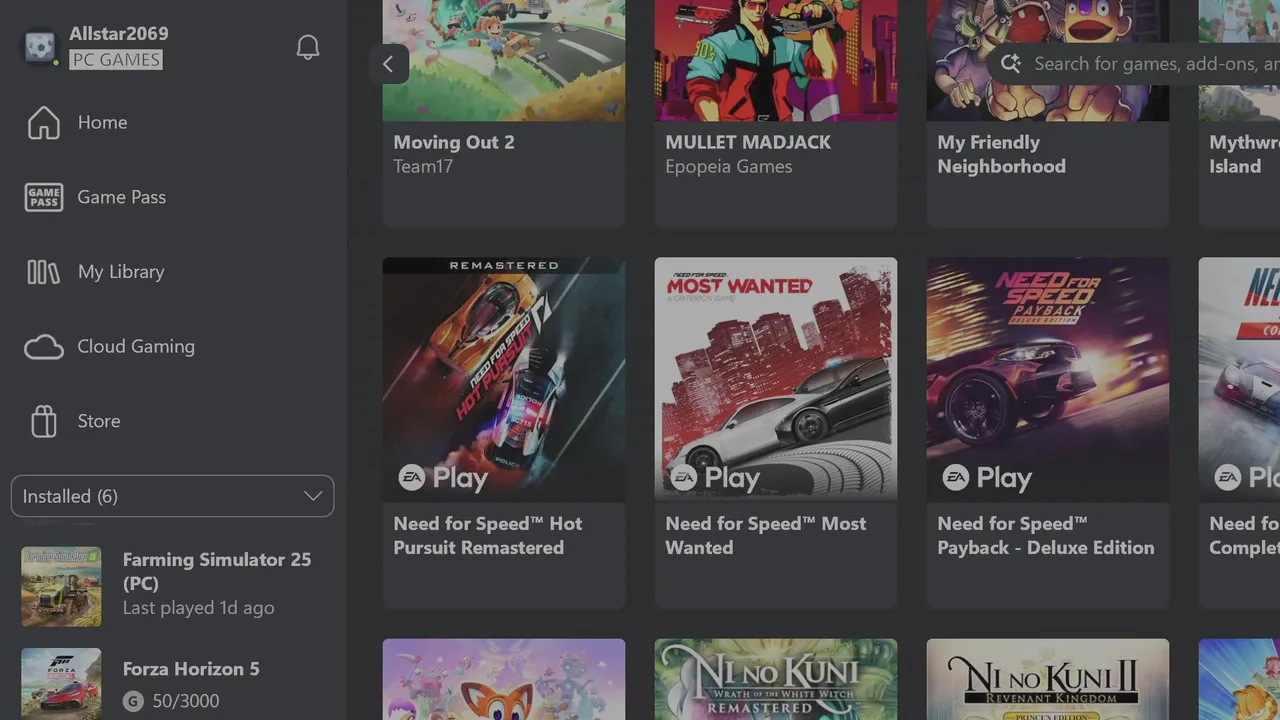Viewport: 1280px width, 720px height.
Task: Click Farming Simulator 25 (PC) in installed list
Action: [217, 571]
